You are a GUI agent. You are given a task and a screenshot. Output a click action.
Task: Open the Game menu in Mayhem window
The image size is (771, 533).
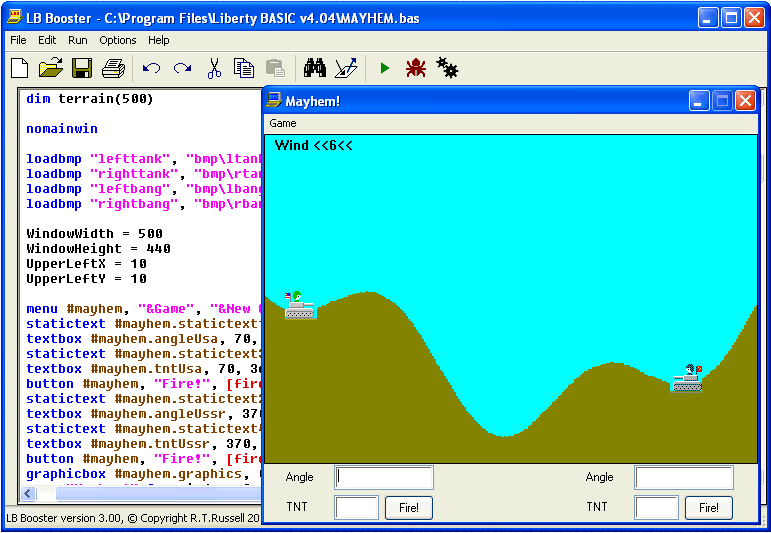[283, 123]
